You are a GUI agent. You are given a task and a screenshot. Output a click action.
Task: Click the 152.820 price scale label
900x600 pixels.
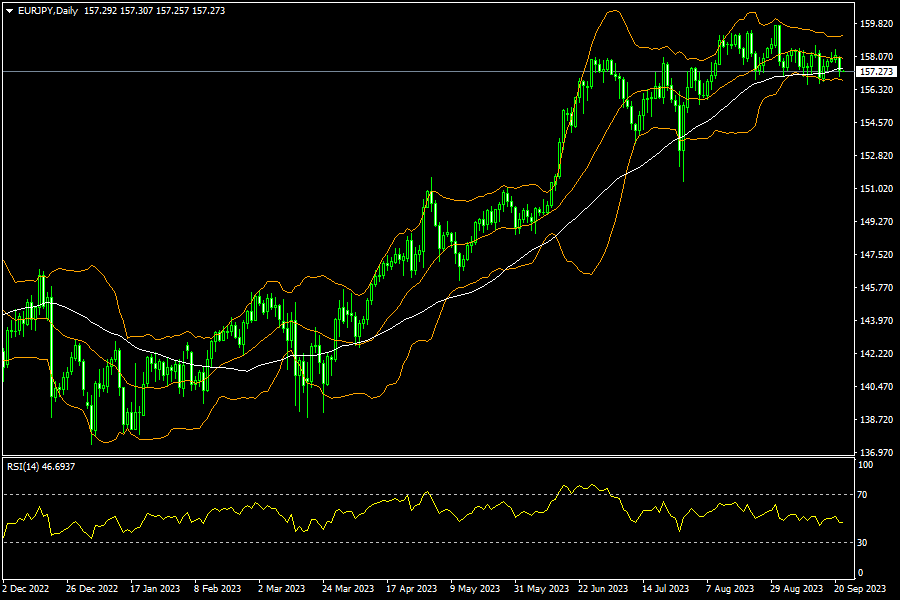(x=876, y=156)
